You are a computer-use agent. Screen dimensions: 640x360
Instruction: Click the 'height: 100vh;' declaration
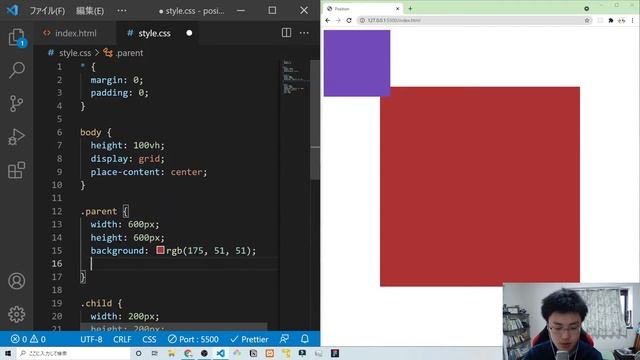coord(127,145)
